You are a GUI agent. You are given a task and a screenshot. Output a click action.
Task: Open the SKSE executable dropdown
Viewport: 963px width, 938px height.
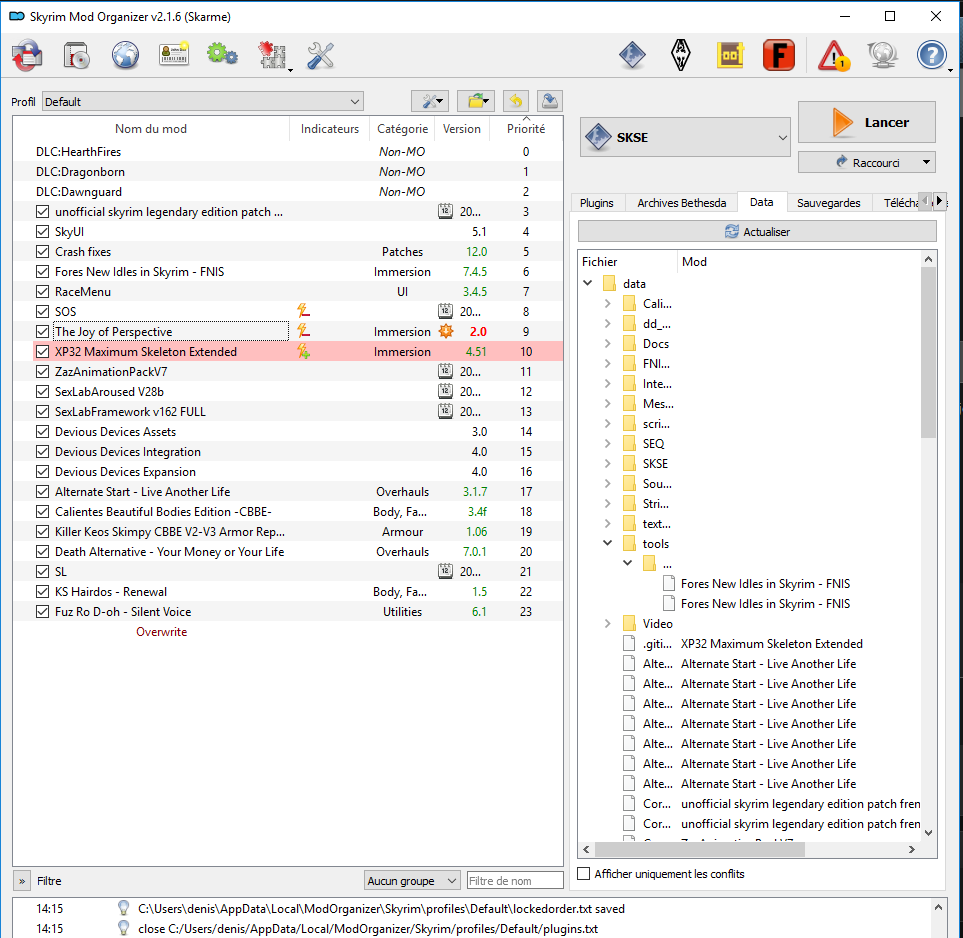tap(685, 137)
